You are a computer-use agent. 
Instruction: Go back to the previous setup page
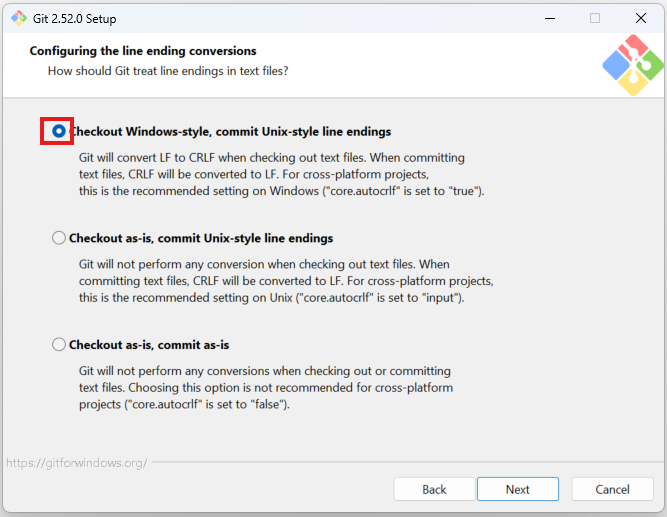[434, 489]
